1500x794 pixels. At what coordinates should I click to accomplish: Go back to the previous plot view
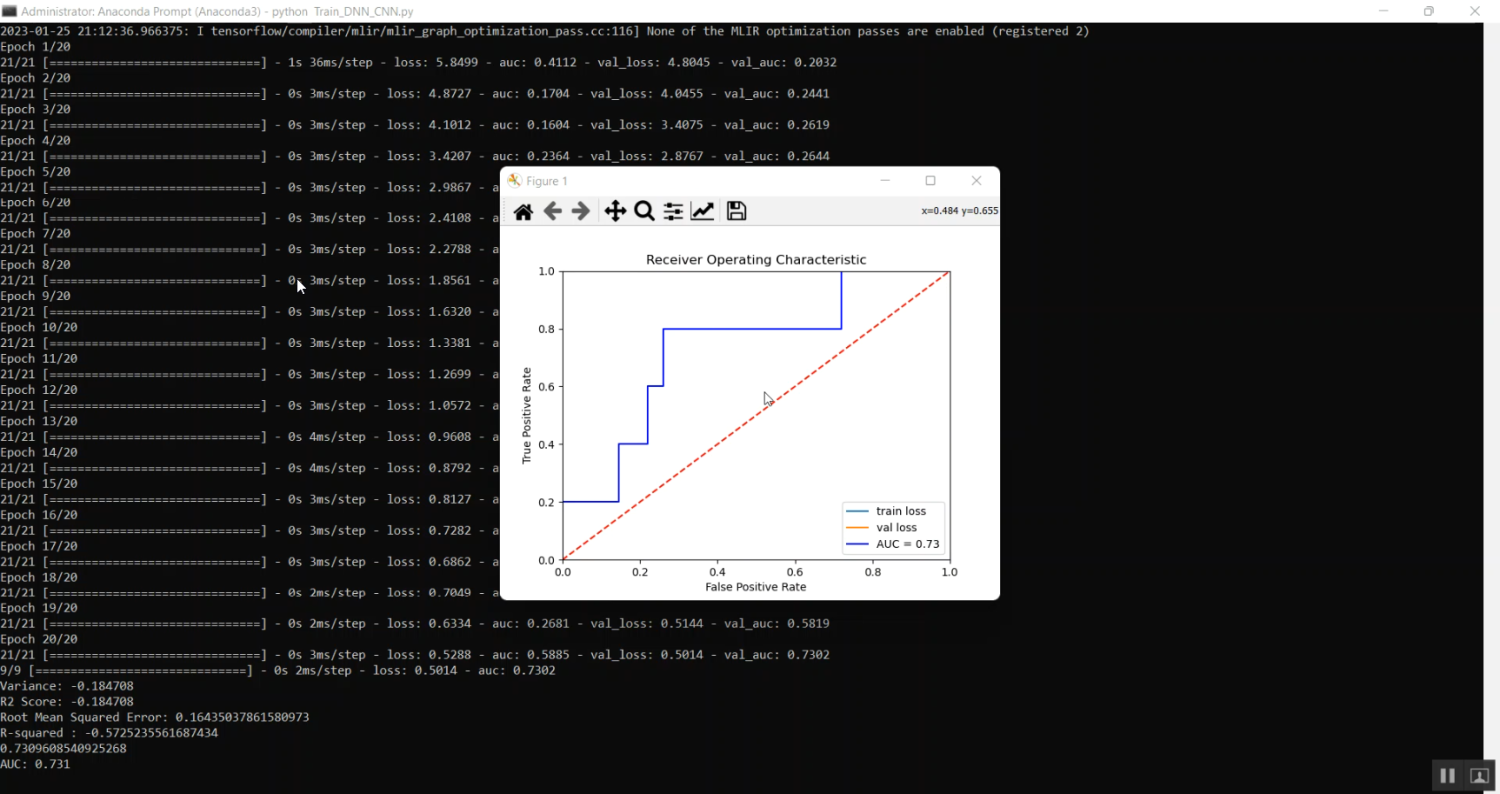(552, 211)
